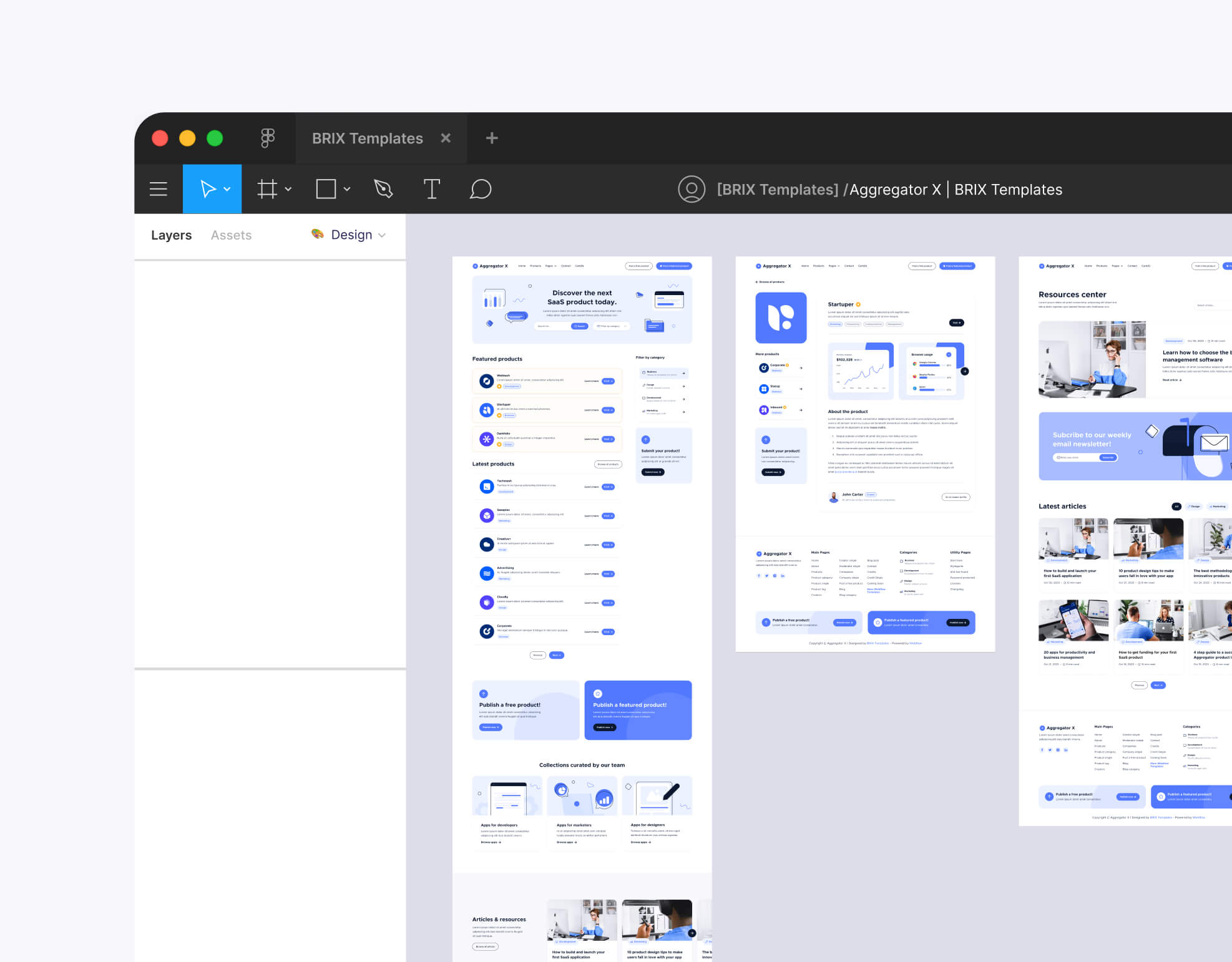Select the Pen tool
This screenshot has height=962, width=1232.
click(x=383, y=189)
